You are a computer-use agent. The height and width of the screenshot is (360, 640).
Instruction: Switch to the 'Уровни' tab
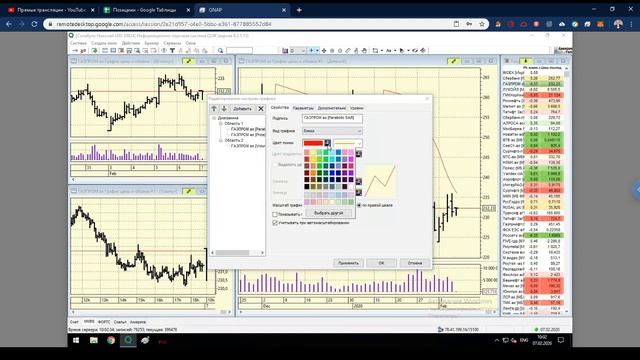[x=356, y=108]
